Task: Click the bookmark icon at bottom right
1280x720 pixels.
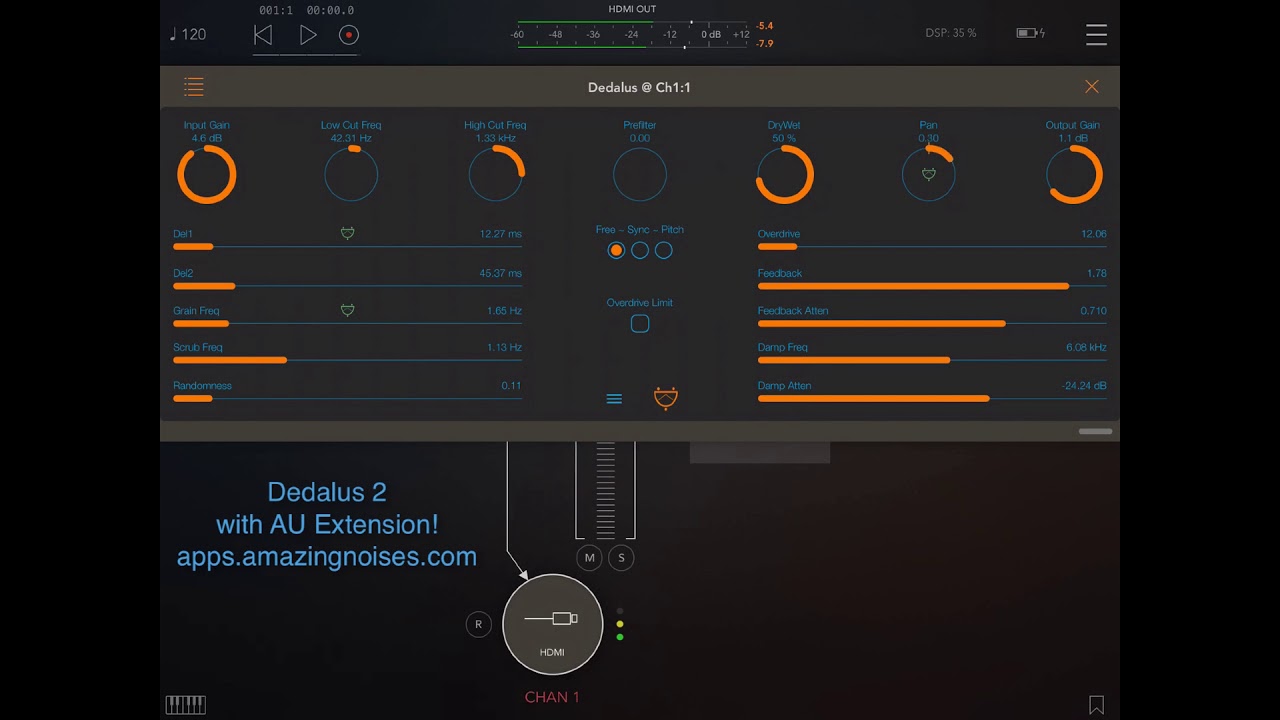Action: coord(1096,705)
